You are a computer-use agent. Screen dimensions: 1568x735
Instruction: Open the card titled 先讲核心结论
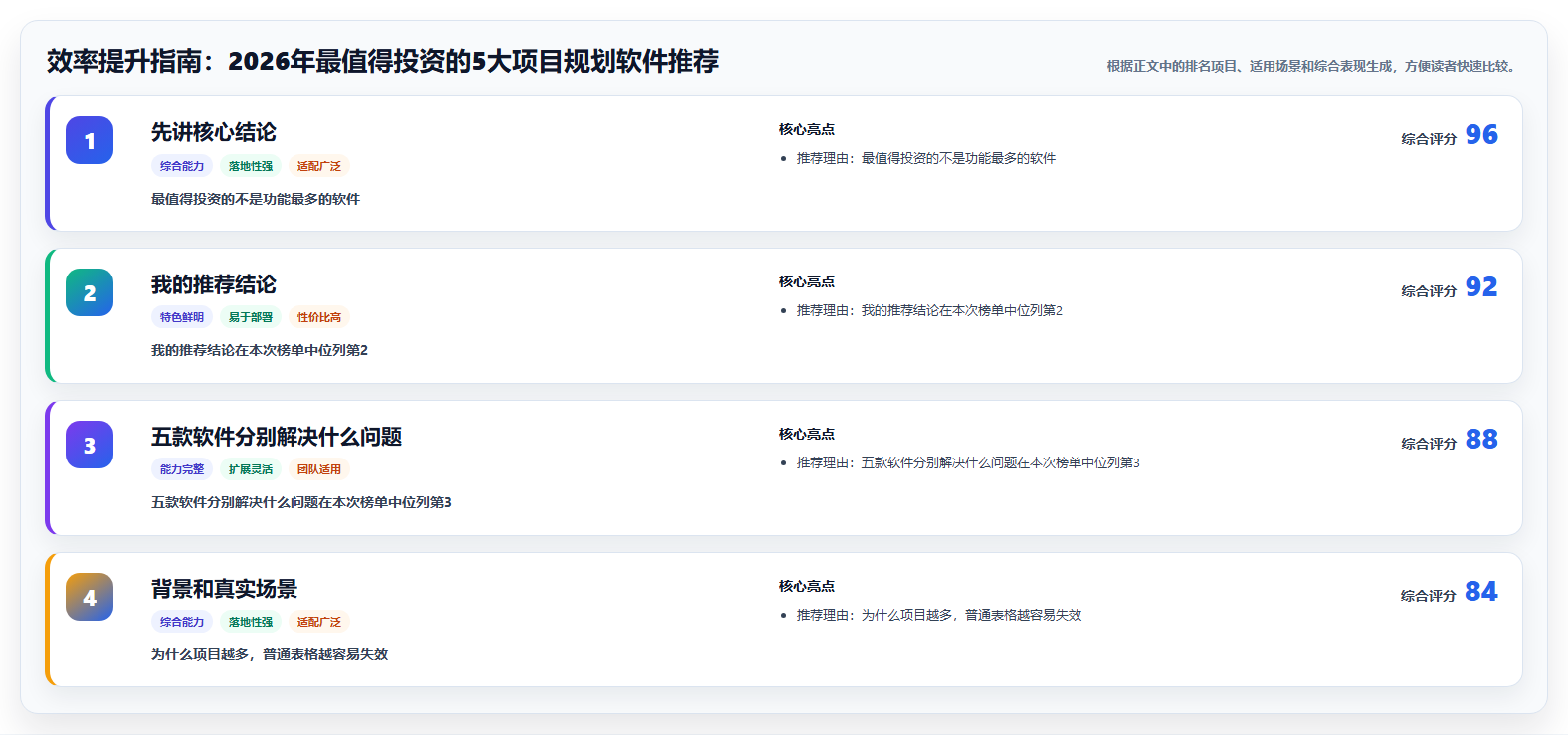(784, 164)
